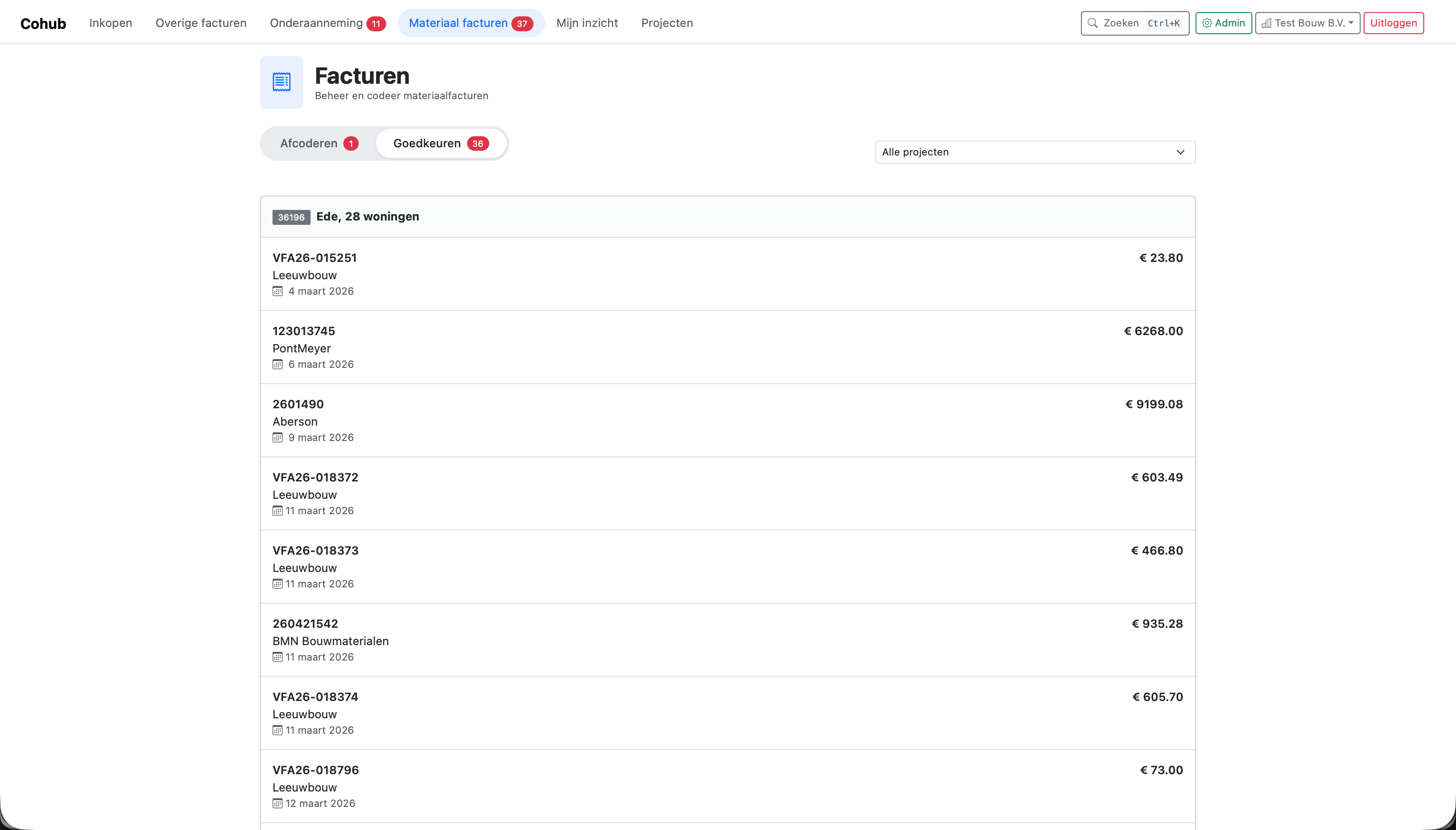Navigate to Mijn inzicht
The height and width of the screenshot is (830, 1456).
(586, 23)
